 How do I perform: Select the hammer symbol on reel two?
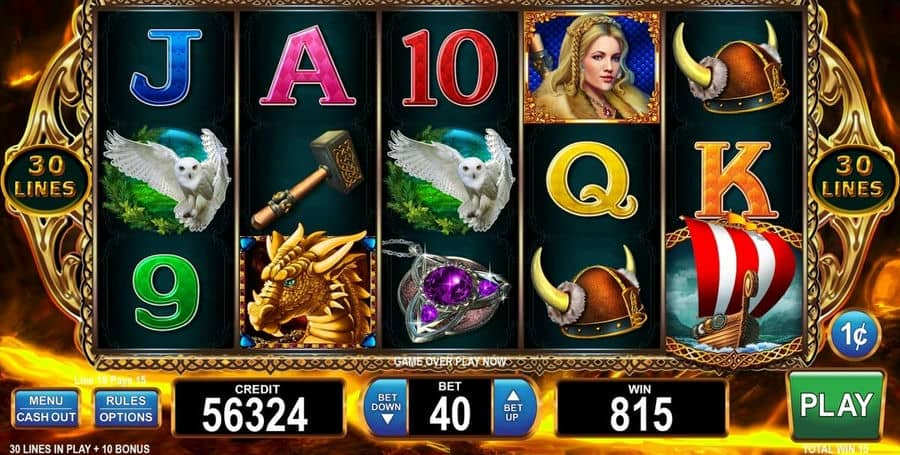(x=308, y=178)
